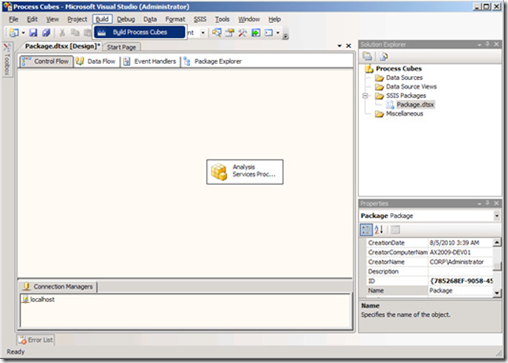Switch to the Start Page tab
The height and width of the screenshot is (363, 508).
pyautogui.click(x=121, y=47)
